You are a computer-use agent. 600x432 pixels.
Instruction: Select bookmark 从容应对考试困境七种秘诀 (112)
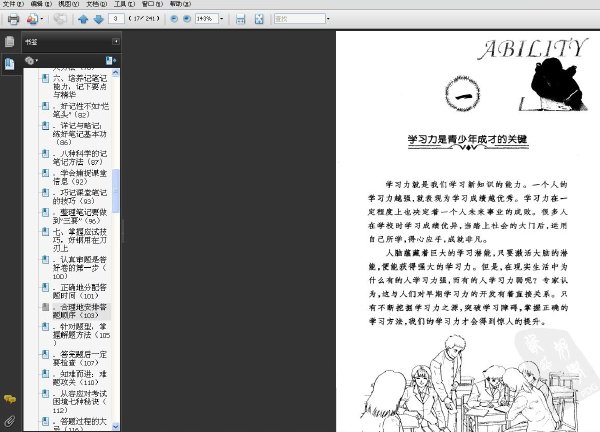point(80,401)
